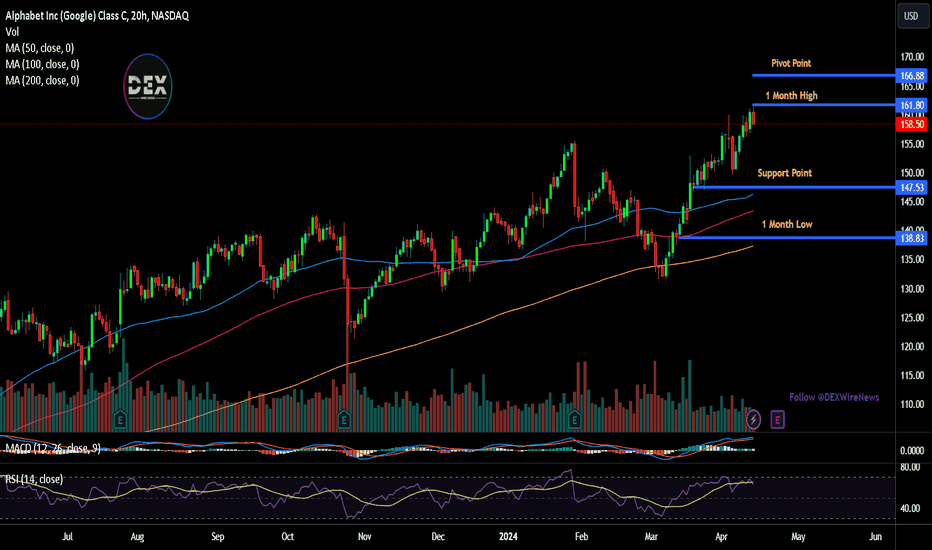Viewport: 932px width, 550px height.
Task: Click the 2024 label on time axis
Action: click(508, 536)
